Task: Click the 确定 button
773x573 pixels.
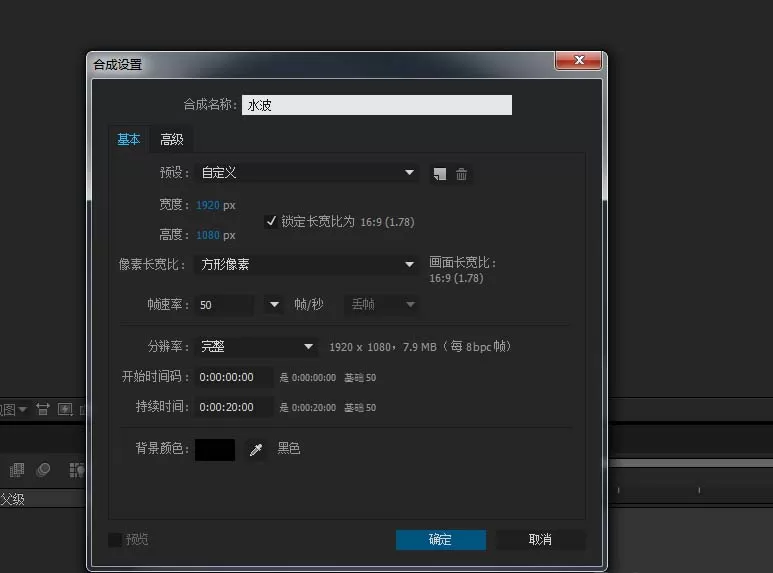Action: tap(441, 539)
